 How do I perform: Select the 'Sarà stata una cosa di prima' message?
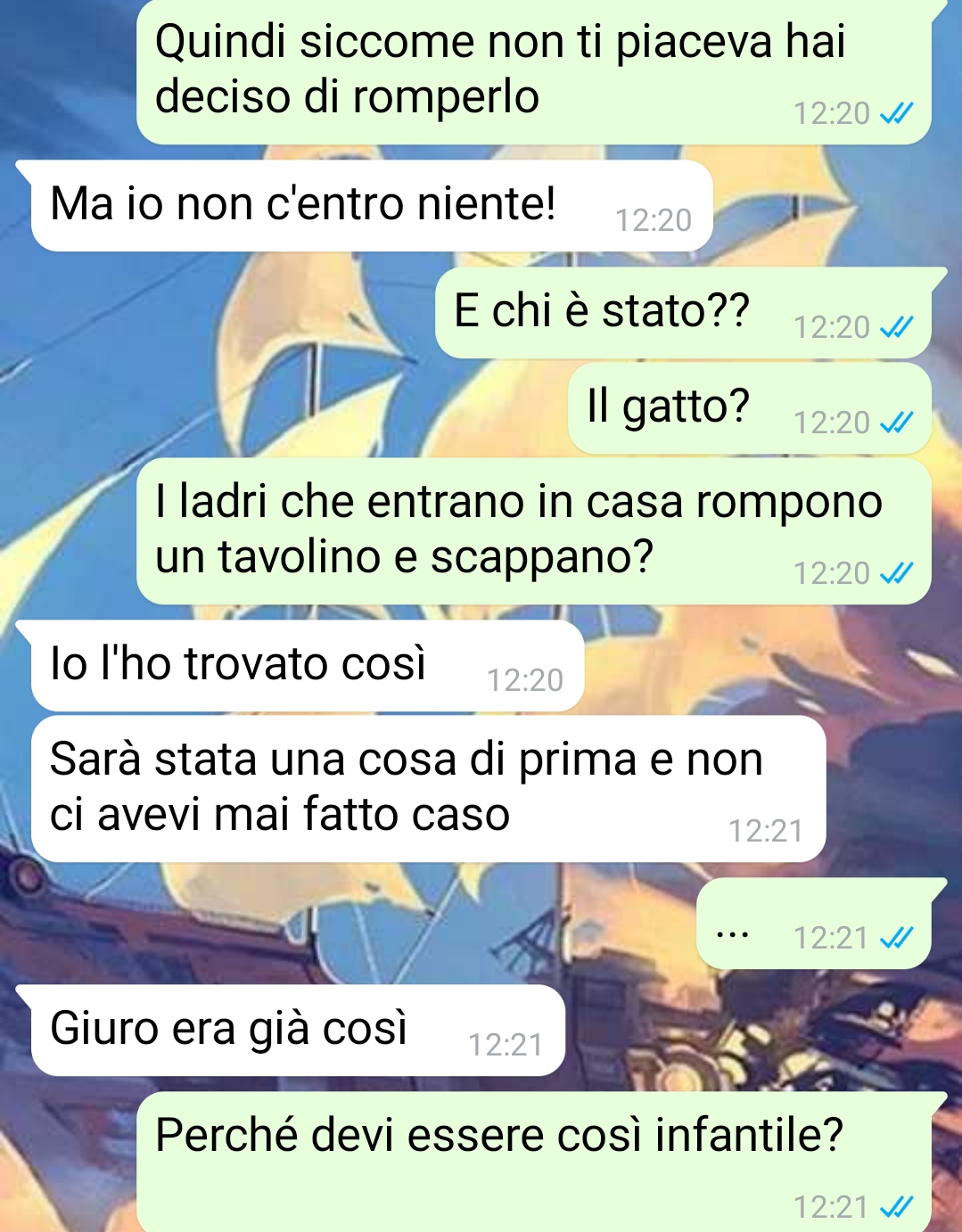click(429, 789)
